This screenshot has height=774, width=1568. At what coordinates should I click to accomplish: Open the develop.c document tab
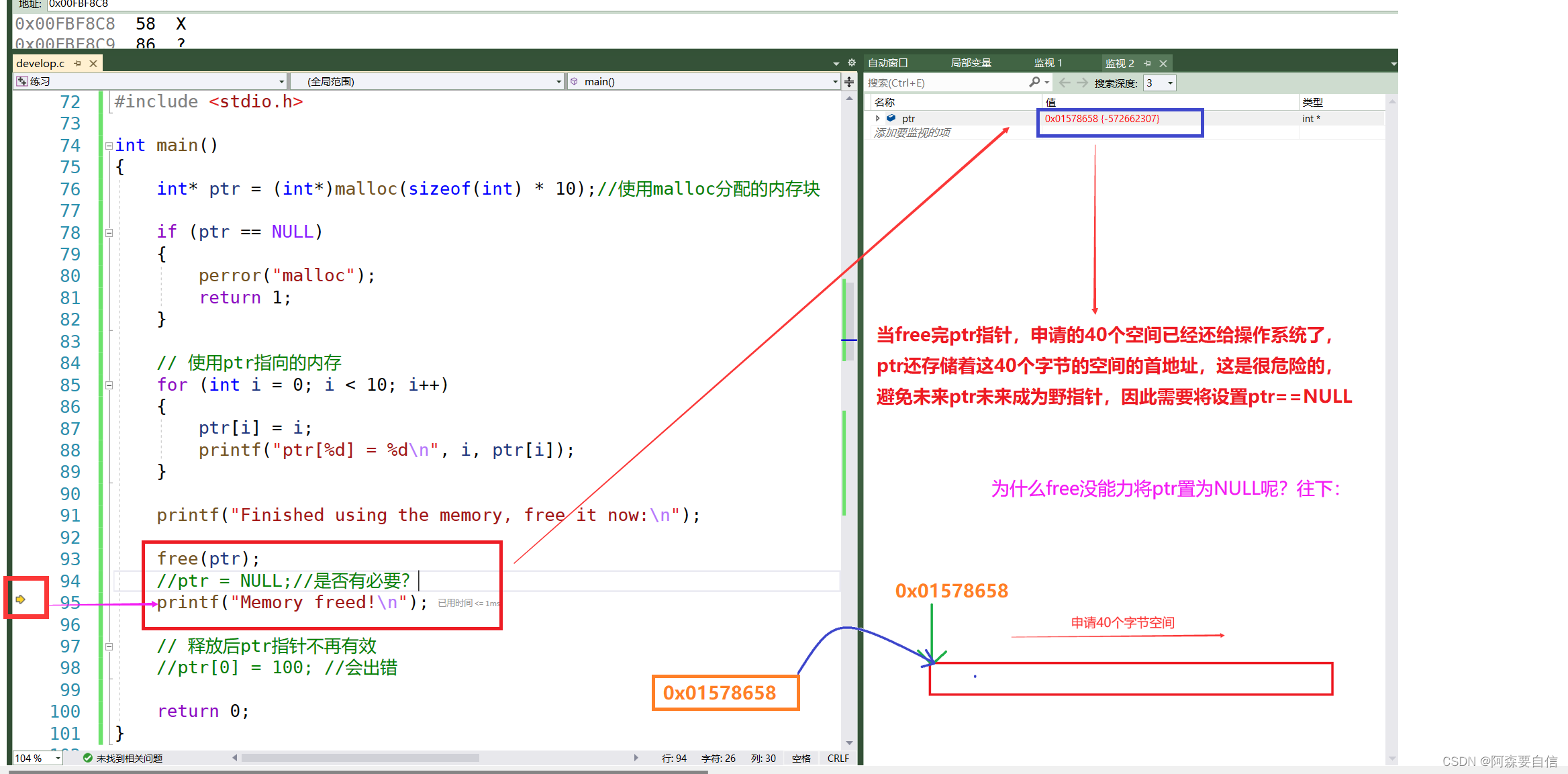click(x=40, y=63)
